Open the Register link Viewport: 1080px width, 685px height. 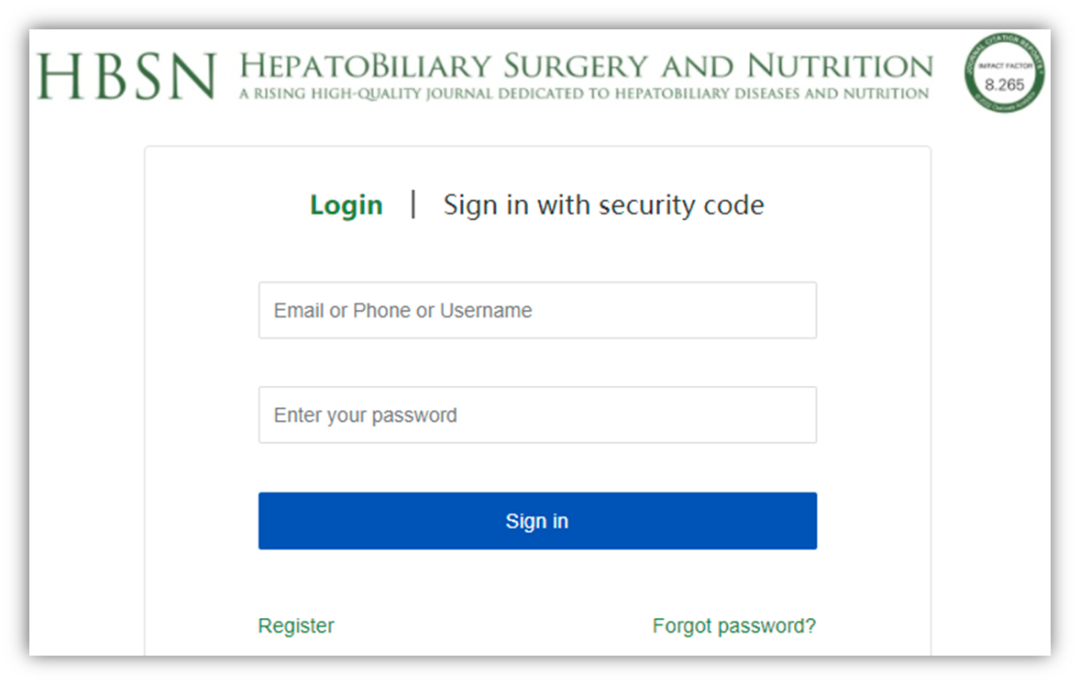point(296,626)
